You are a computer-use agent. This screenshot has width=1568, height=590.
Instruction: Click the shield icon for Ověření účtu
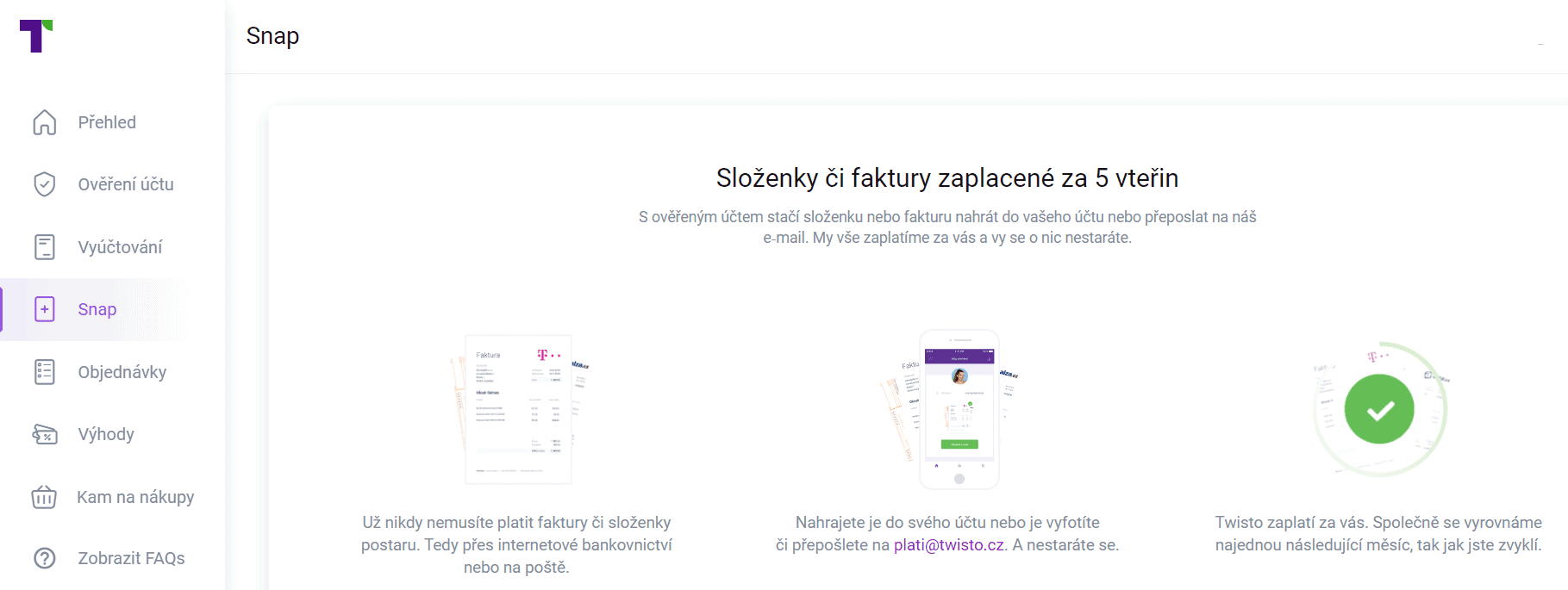tap(45, 184)
